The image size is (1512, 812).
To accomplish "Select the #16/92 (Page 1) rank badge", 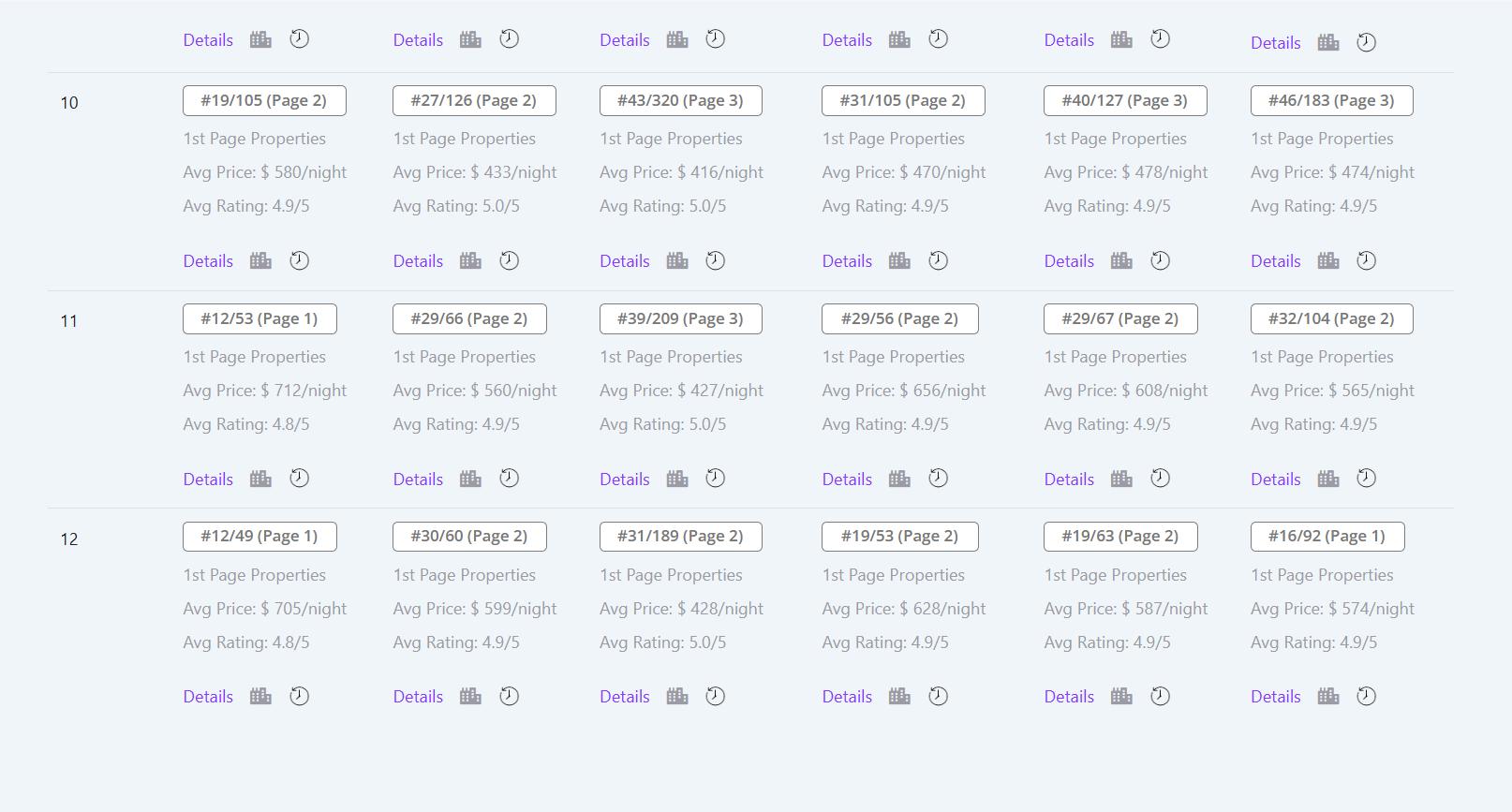I will point(1327,537).
